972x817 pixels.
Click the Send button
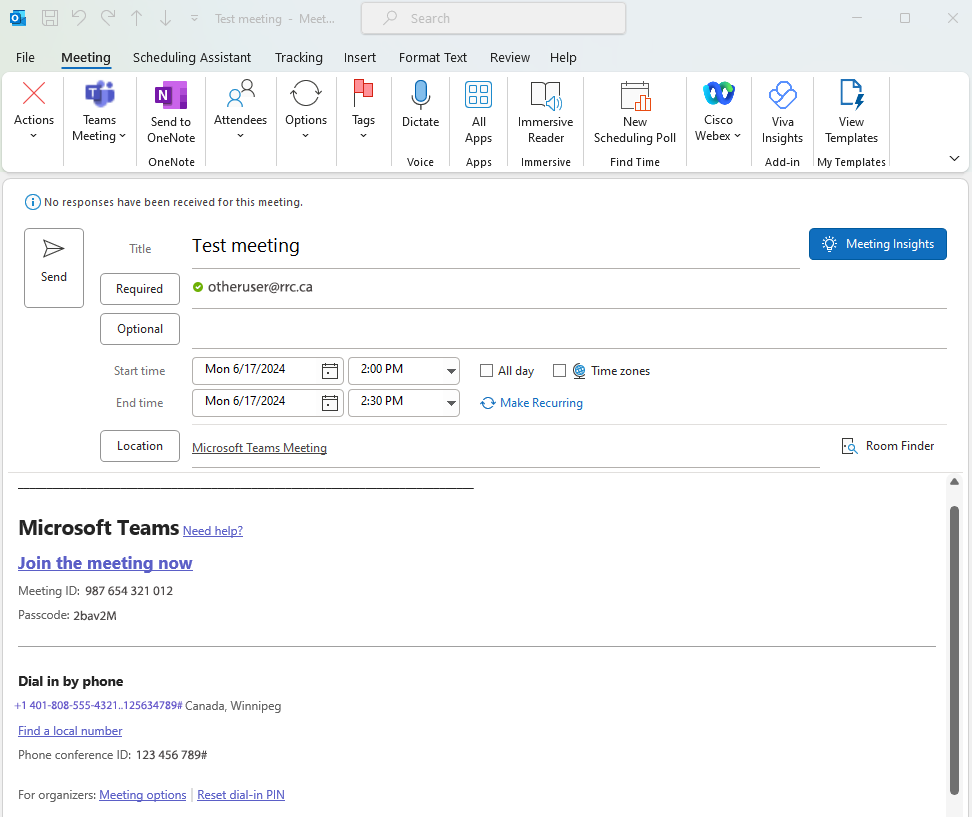coord(54,267)
